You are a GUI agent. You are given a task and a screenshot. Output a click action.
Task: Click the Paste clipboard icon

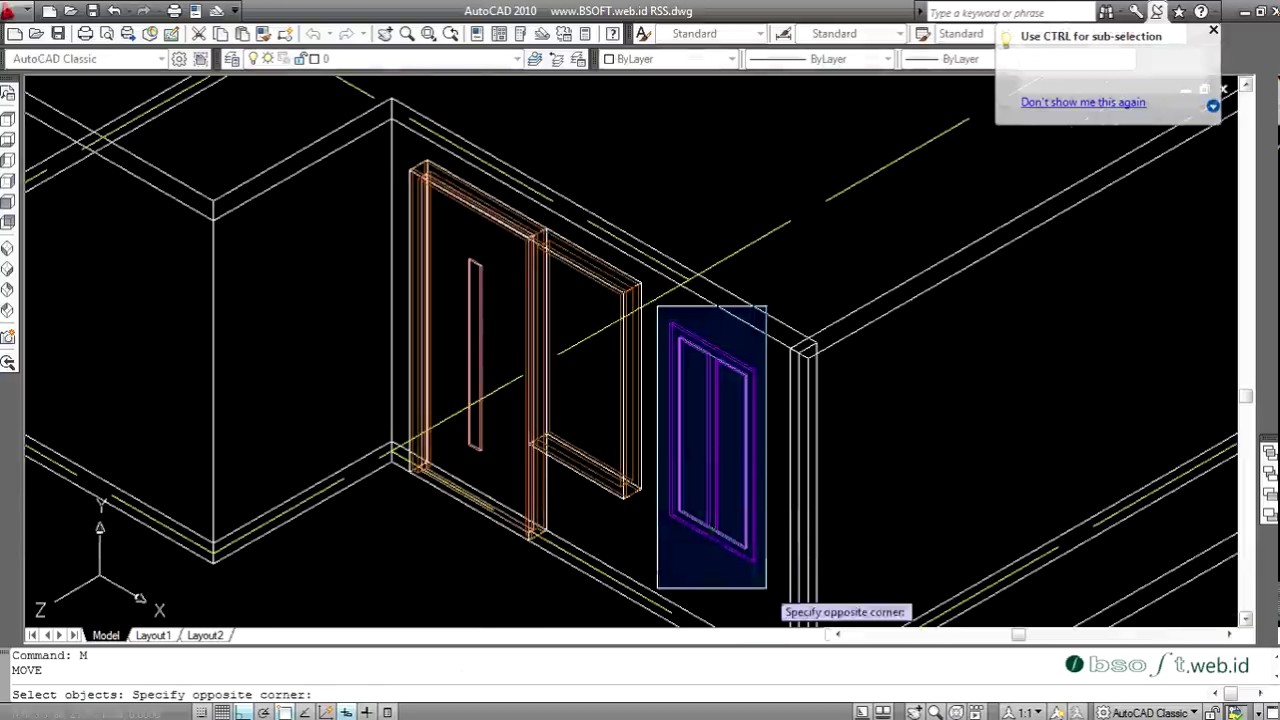tap(242, 34)
